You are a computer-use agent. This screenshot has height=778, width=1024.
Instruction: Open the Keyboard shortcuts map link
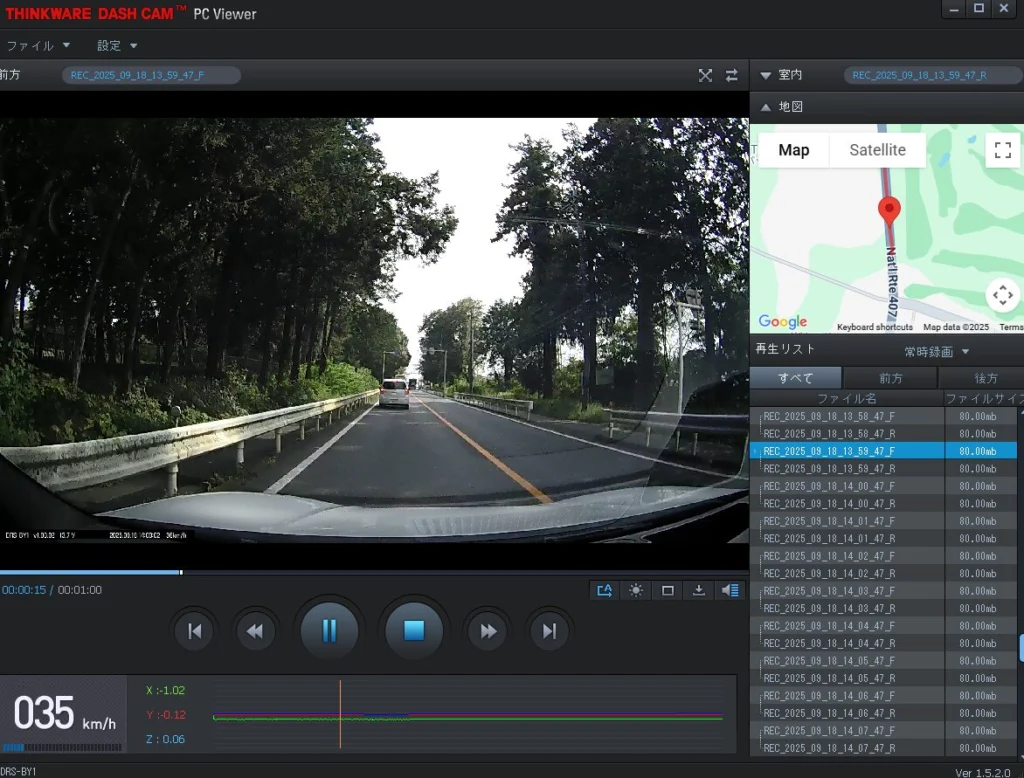(874, 327)
